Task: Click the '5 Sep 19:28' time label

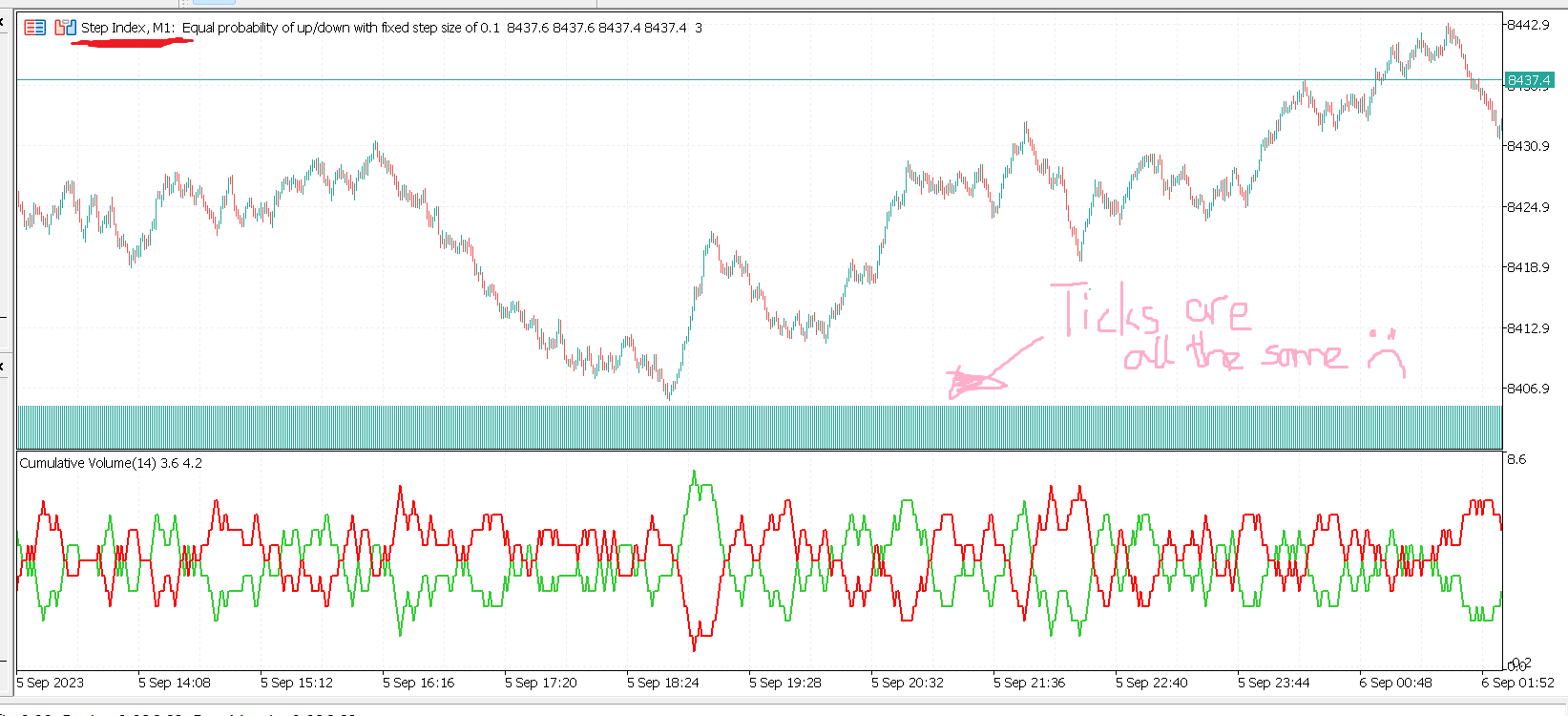Action: (785, 683)
